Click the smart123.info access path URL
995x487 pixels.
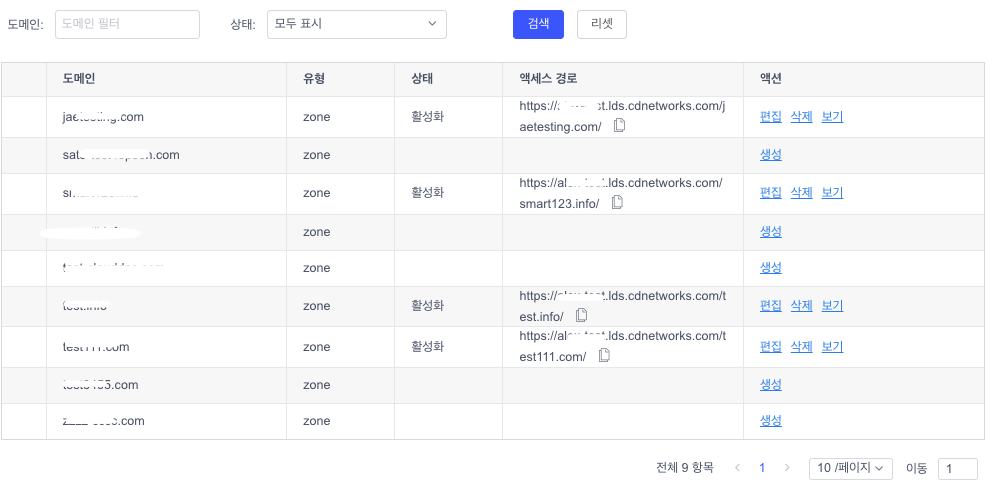click(x=621, y=193)
